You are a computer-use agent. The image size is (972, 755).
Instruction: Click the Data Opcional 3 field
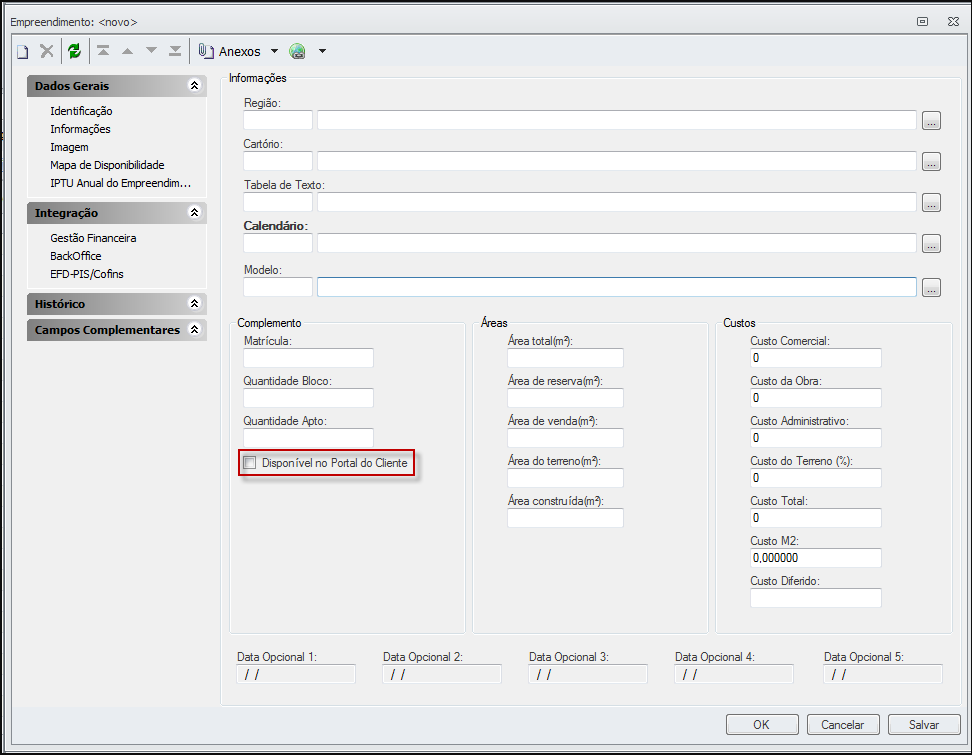click(x=588, y=674)
